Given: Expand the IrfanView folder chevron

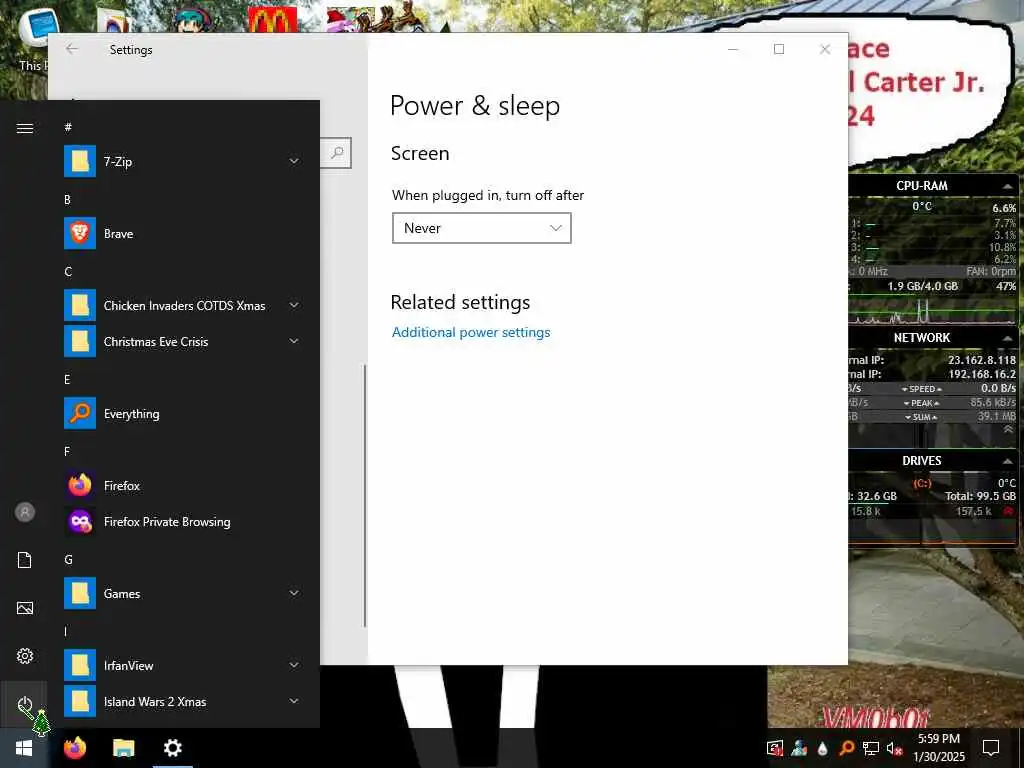Looking at the screenshot, I should pyautogui.click(x=294, y=665).
